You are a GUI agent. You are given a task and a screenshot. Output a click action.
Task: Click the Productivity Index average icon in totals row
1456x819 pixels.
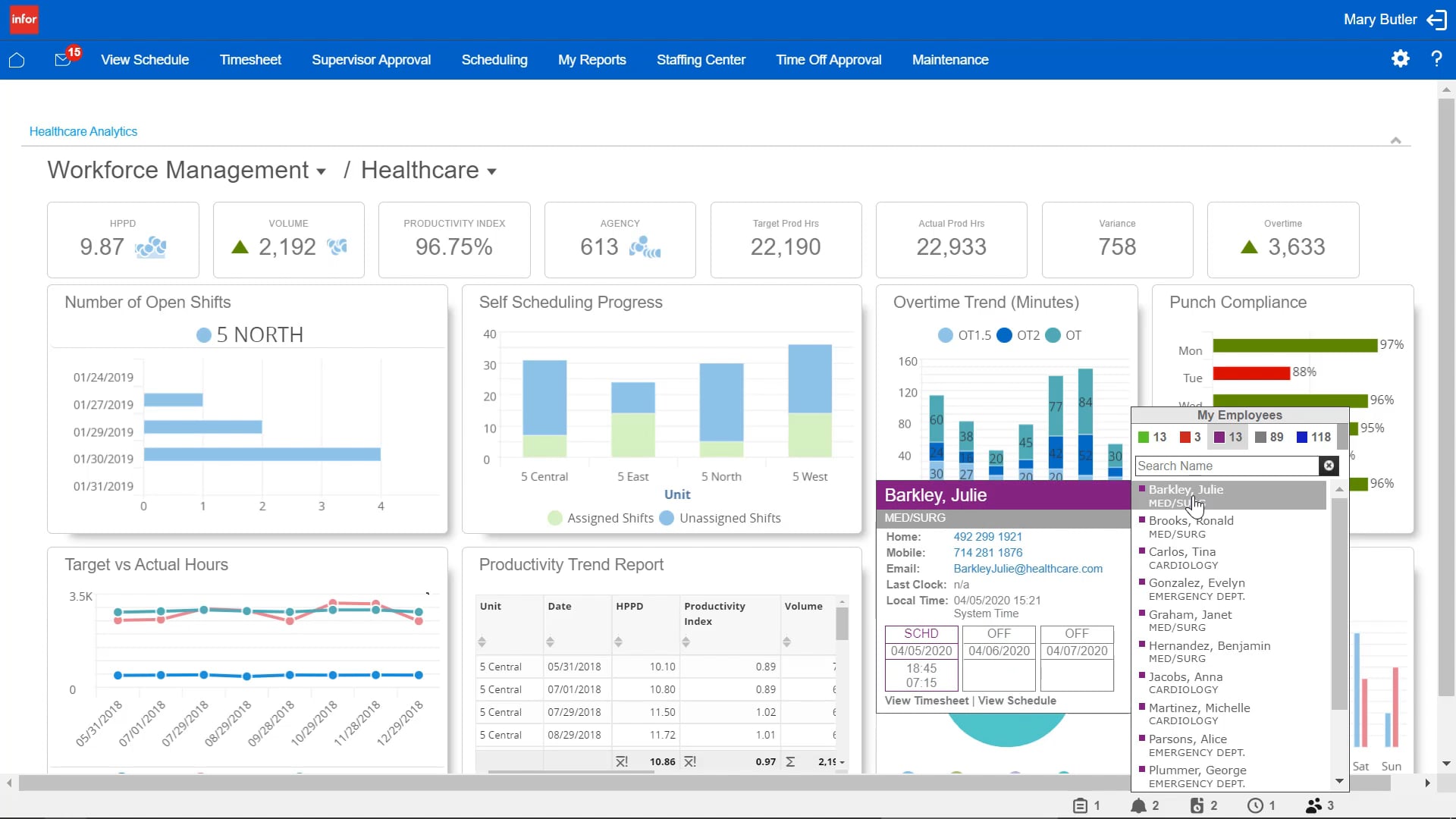690,761
